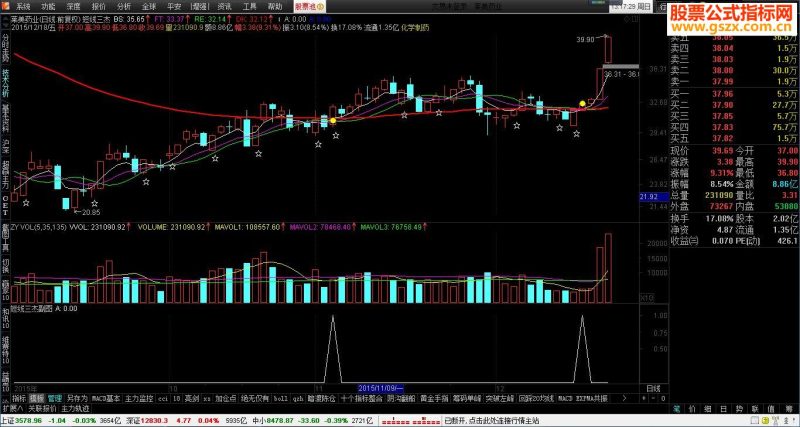Screen dimensions: 800x427
Task: Click the 日线 period label below chart
Action: [654, 388]
